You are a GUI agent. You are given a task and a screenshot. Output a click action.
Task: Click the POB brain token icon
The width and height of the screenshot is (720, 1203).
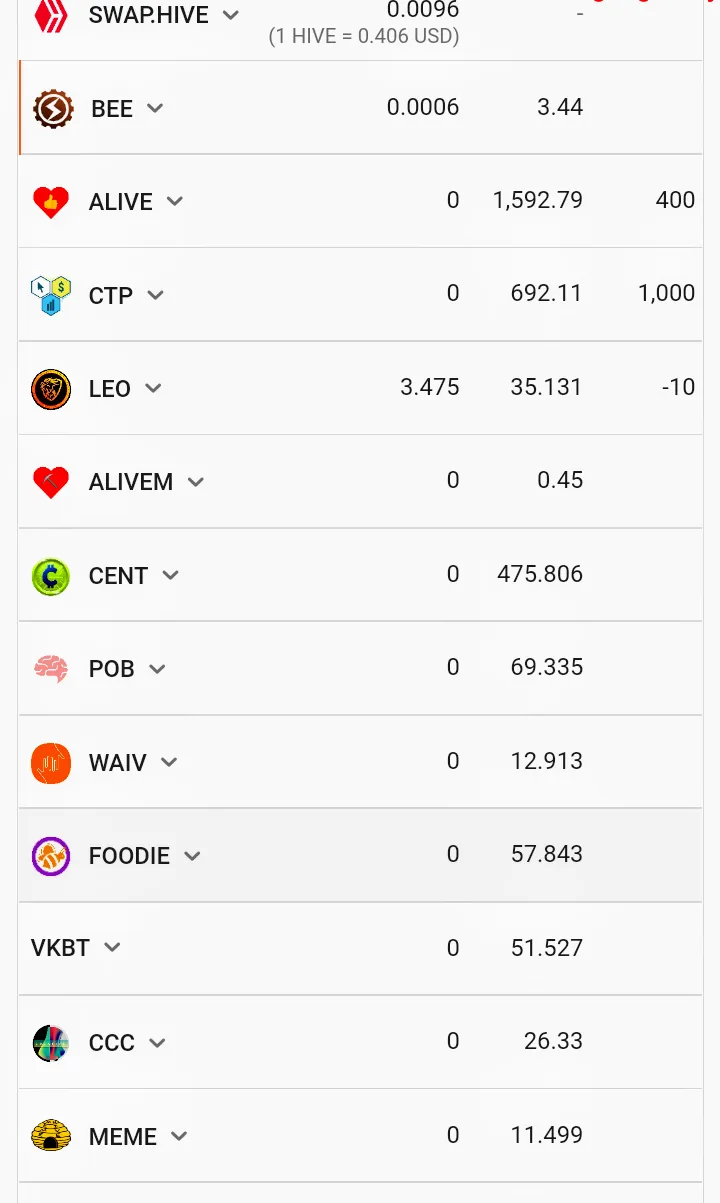51,669
